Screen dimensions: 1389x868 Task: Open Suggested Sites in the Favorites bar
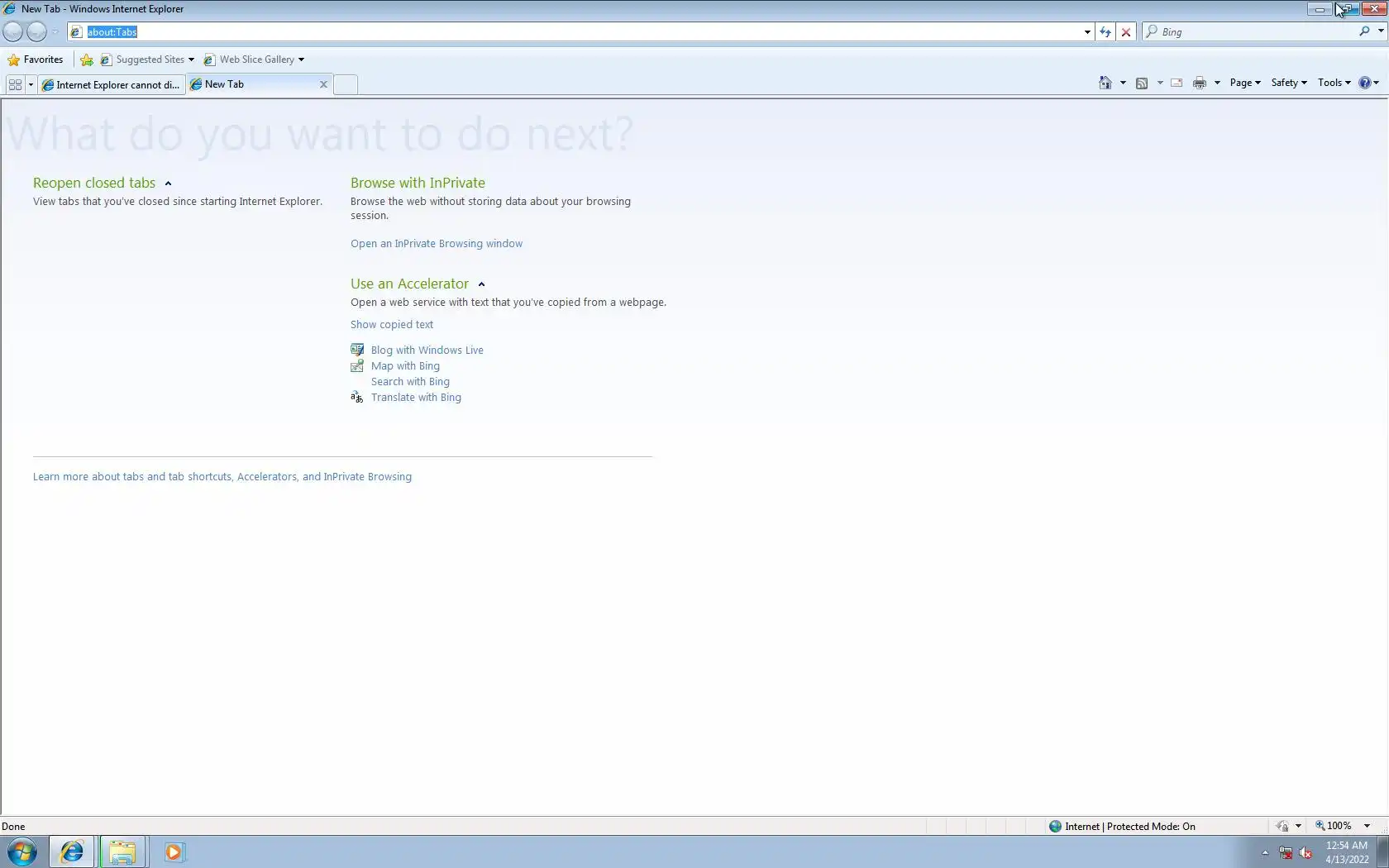147,60
